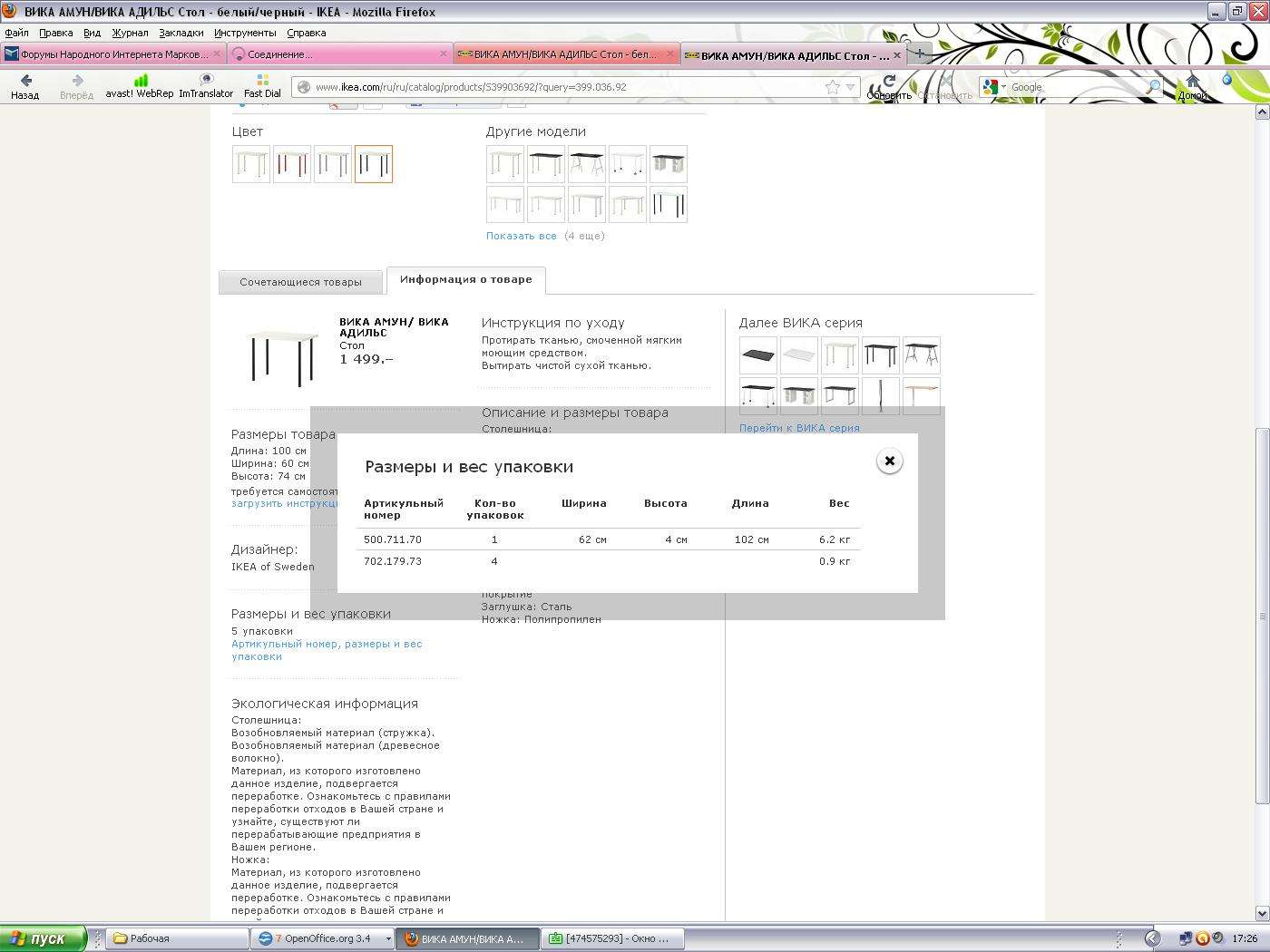Open URL history dropdown arrow
Image resolution: width=1270 pixels, height=952 pixels.
click(x=851, y=87)
